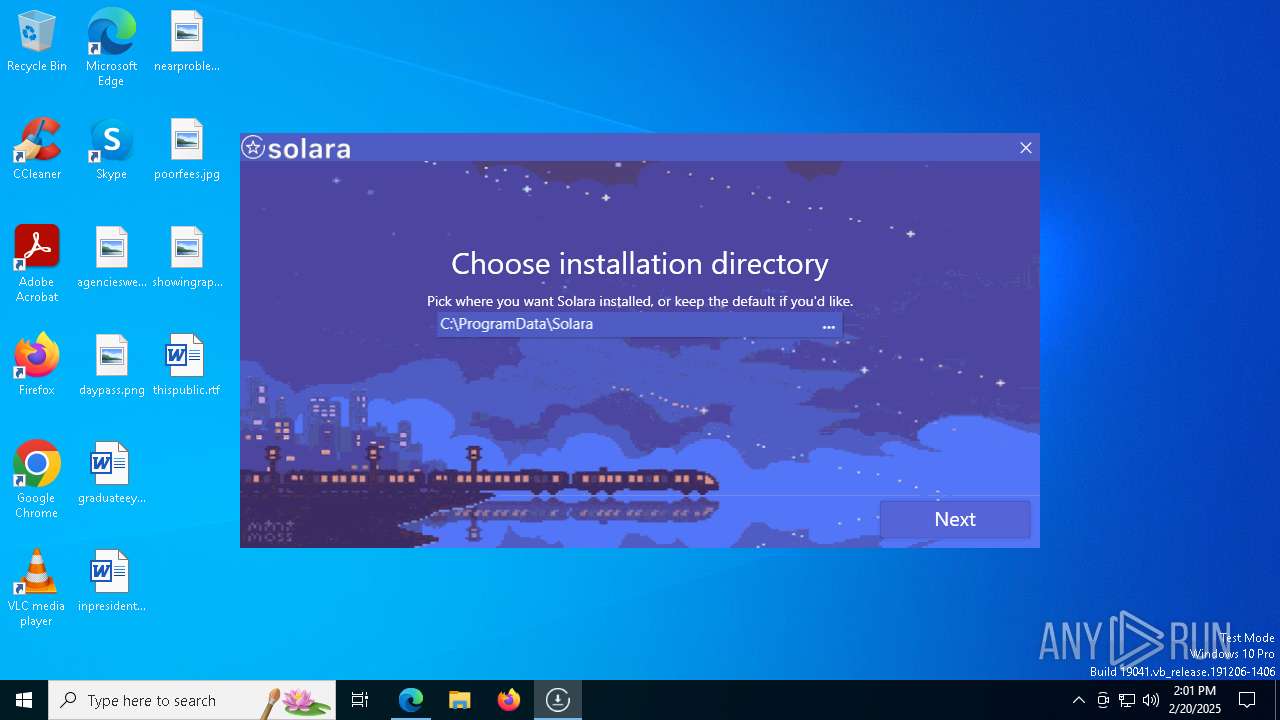The width and height of the screenshot is (1280, 720).
Task: Open Task View on the taskbar
Action: pos(360,700)
